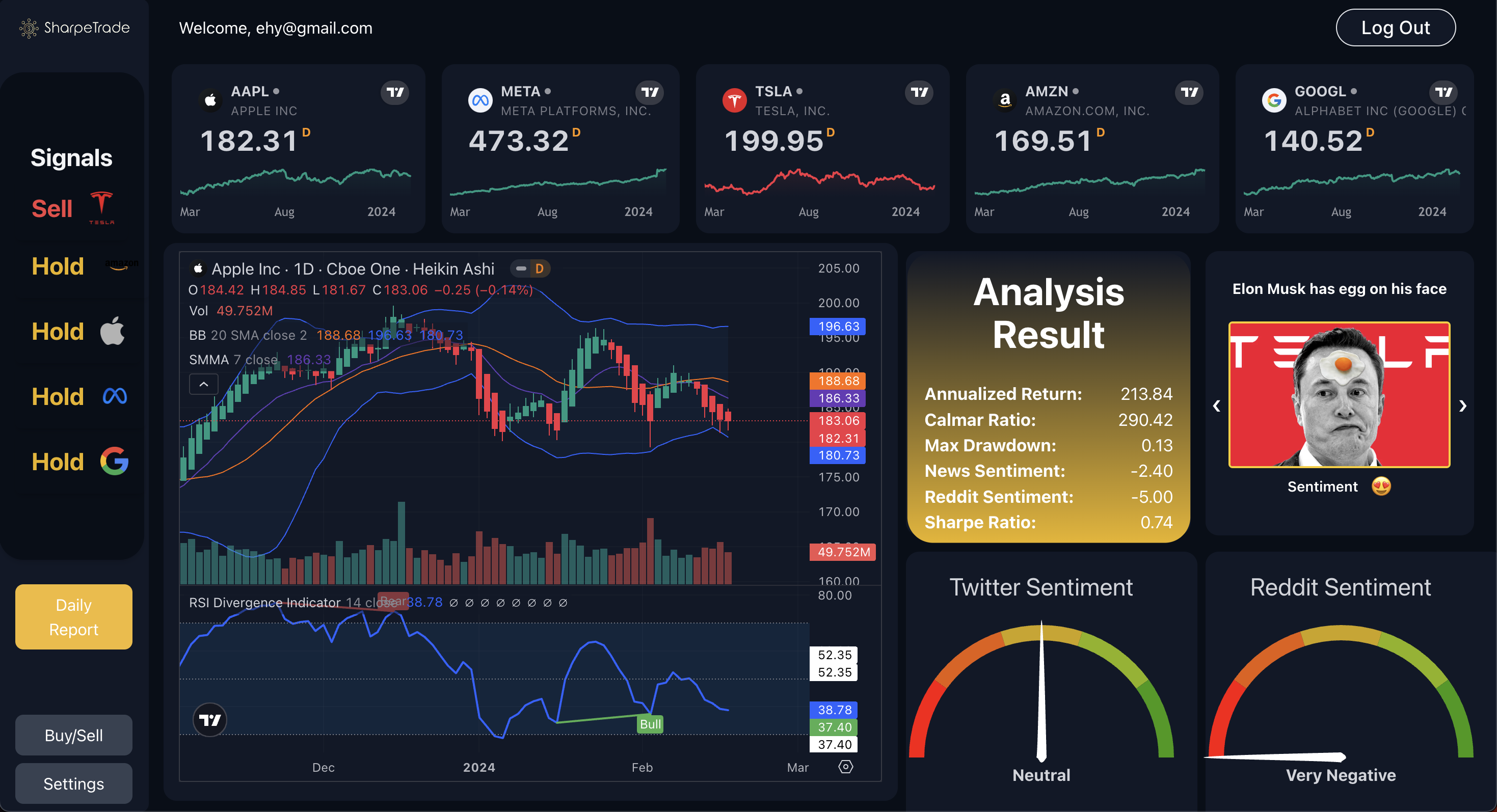Select Amazon icon beside Hold signal
Image resolution: width=1497 pixels, height=812 pixels.
(121, 265)
